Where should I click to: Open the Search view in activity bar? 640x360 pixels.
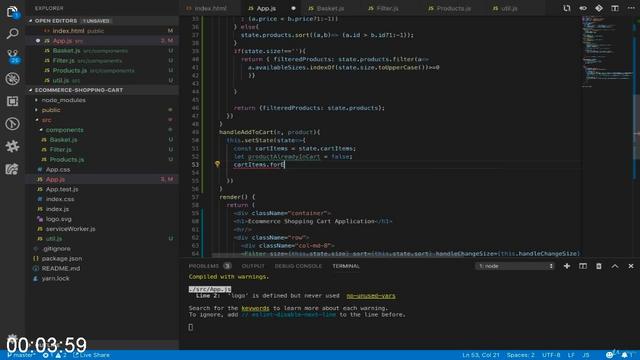(12, 33)
